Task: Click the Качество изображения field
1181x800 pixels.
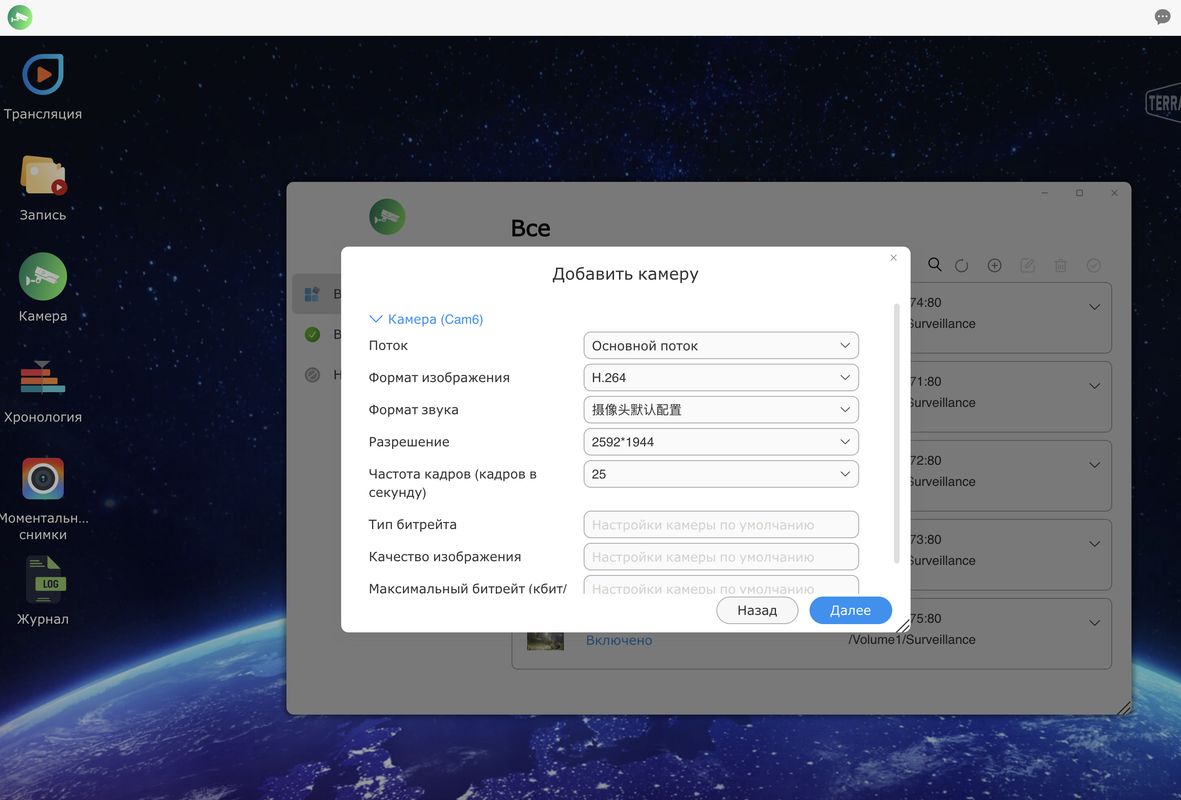Action: 721,557
